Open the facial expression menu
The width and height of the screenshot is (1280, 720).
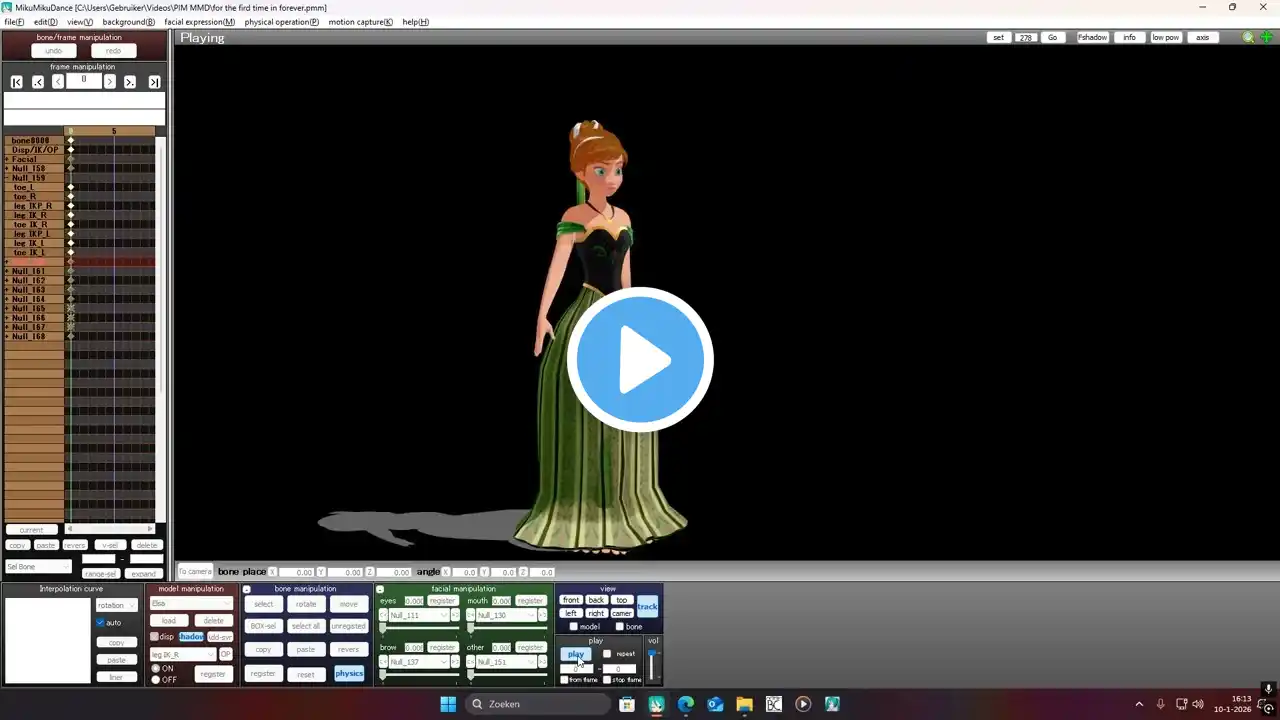click(x=199, y=22)
